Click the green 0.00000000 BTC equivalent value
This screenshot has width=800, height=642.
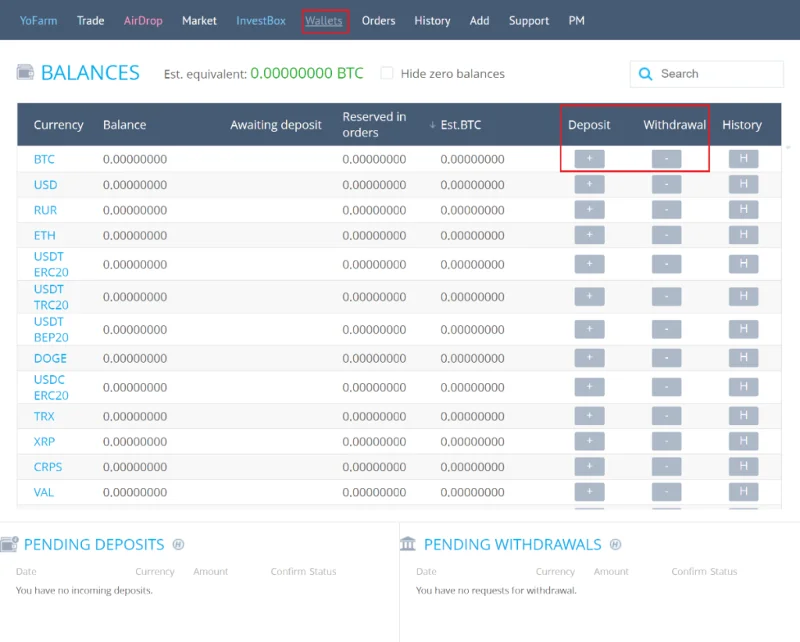point(307,73)
